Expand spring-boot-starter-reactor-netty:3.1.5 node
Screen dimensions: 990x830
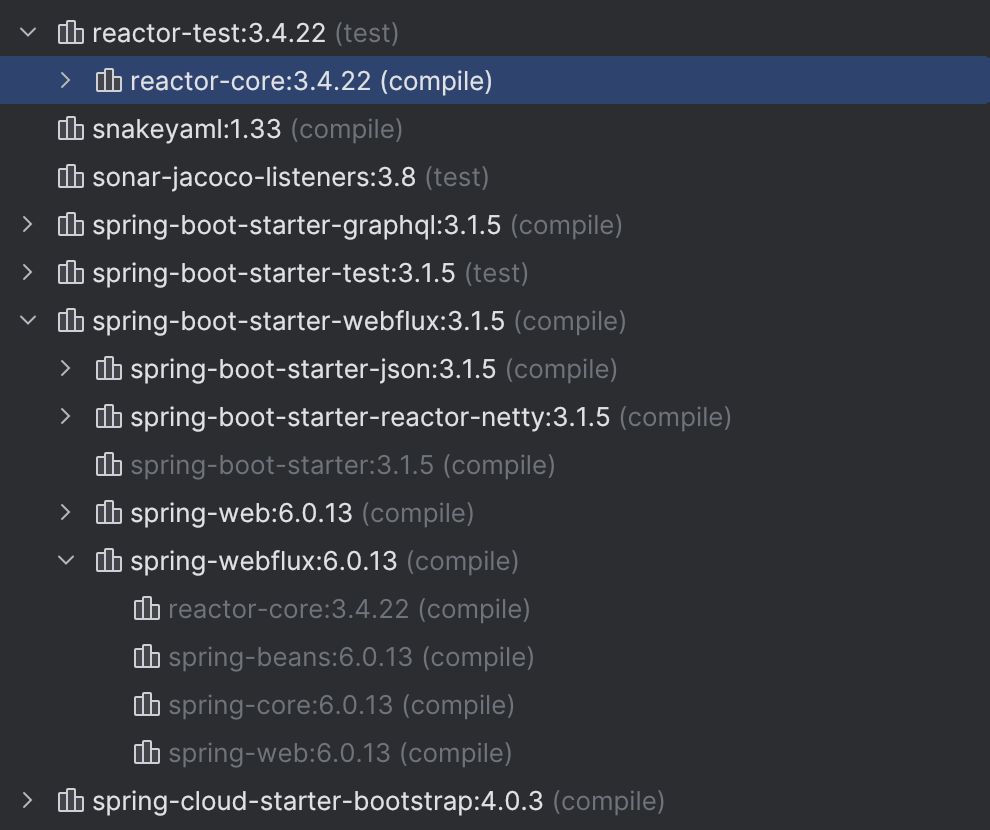click(x=66, y=417)
